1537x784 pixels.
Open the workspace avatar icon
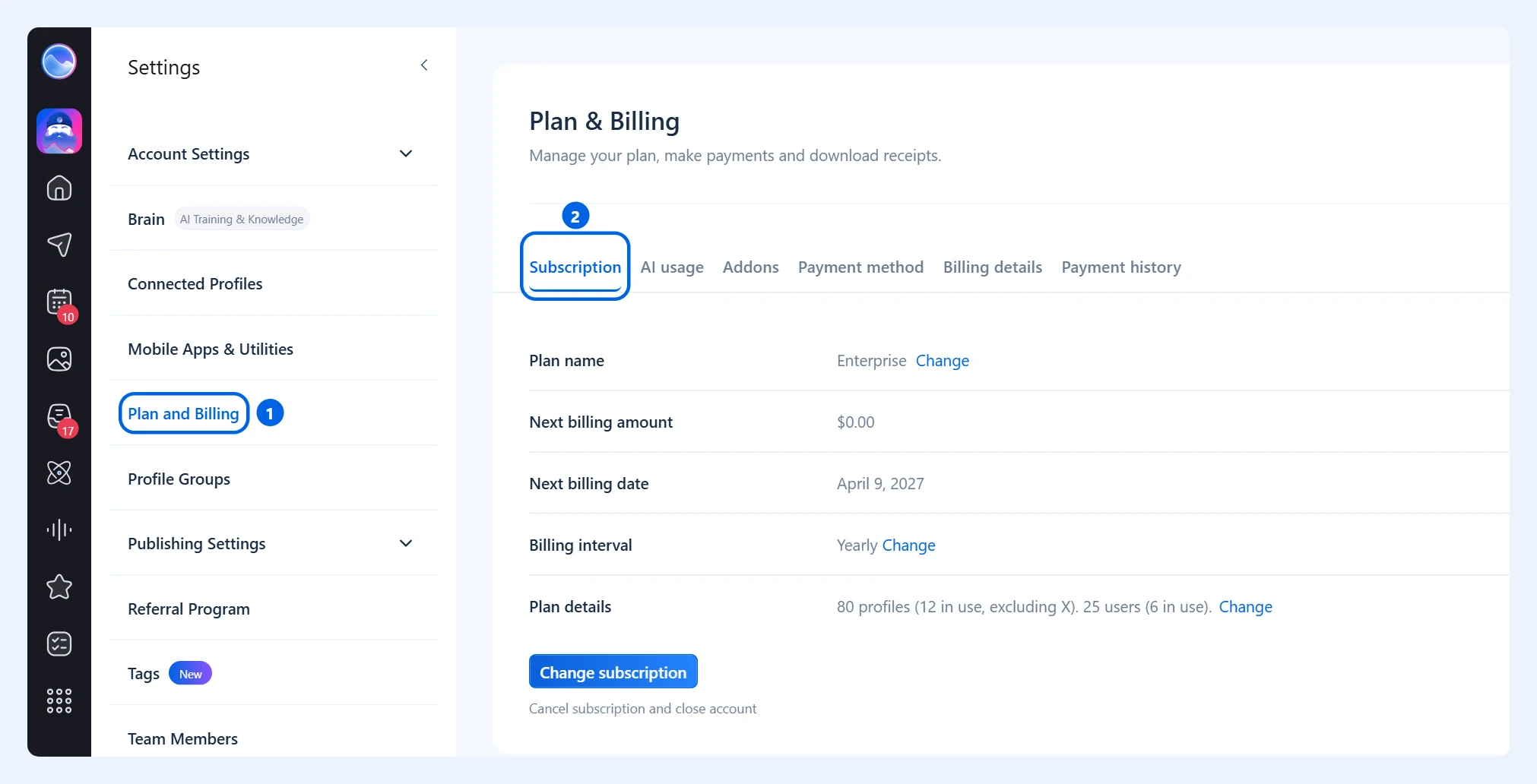[x=59, y=131]
